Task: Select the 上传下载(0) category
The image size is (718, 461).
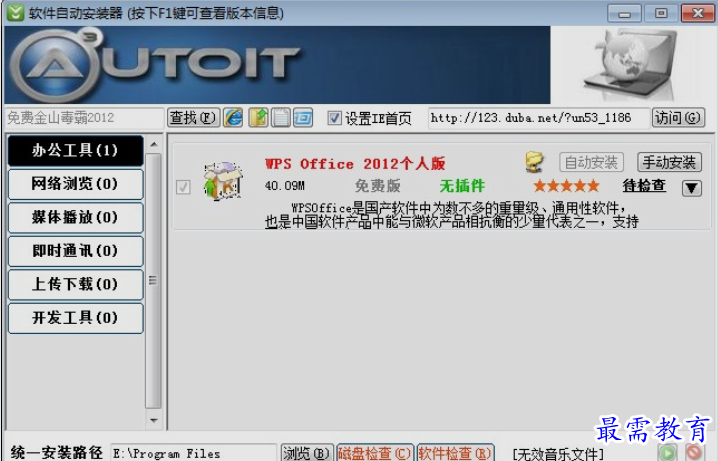Action: point(76,284)
